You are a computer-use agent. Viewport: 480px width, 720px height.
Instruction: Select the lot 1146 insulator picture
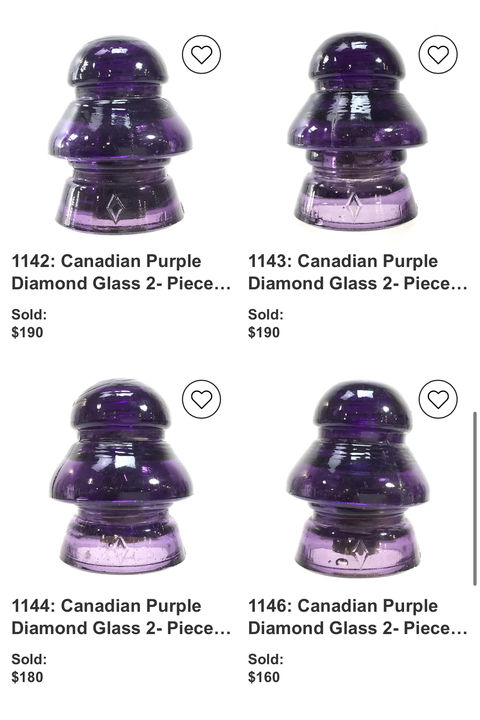point(358,478)
